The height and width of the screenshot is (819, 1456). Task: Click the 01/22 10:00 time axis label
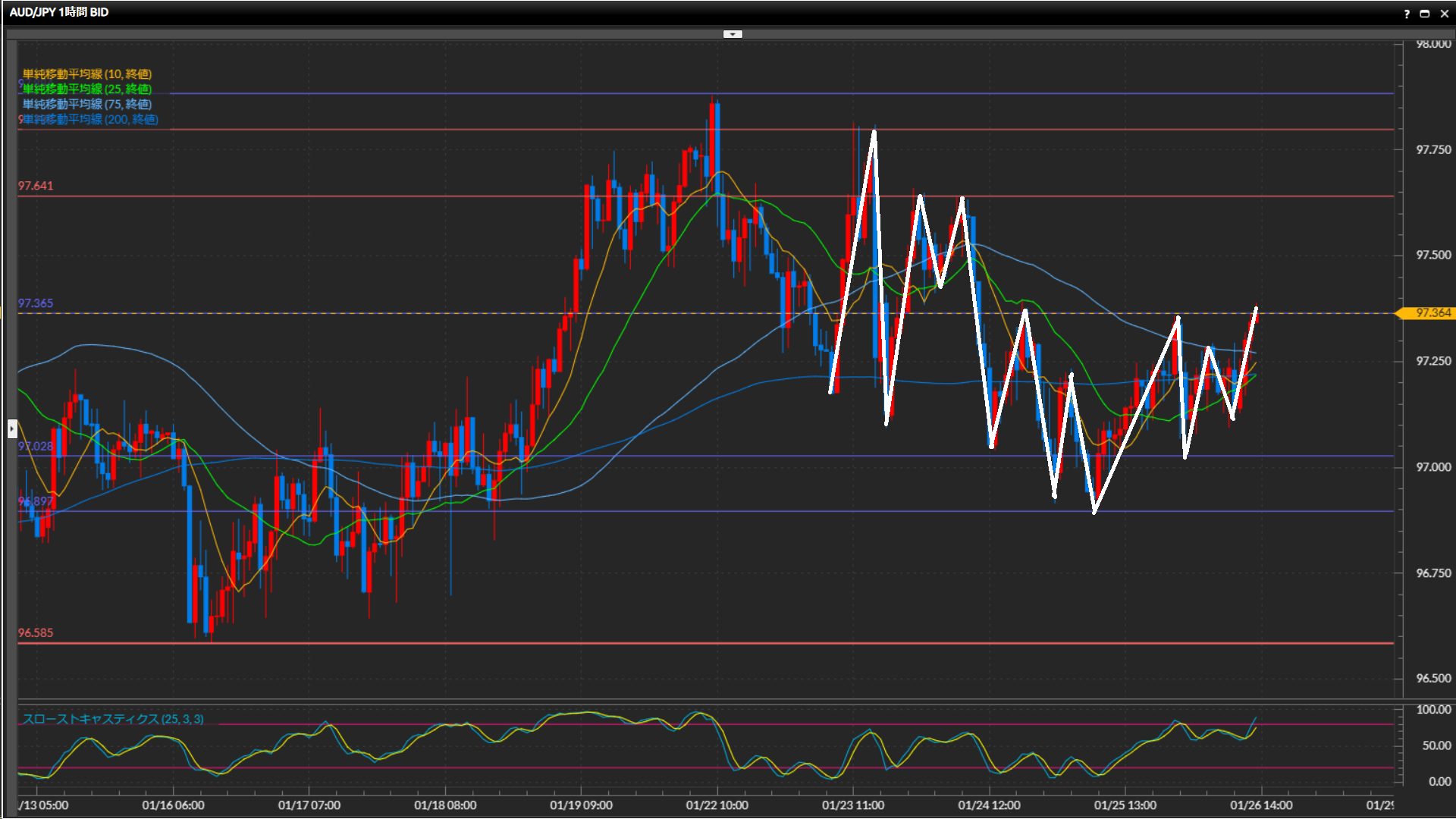tap(717, 805)
